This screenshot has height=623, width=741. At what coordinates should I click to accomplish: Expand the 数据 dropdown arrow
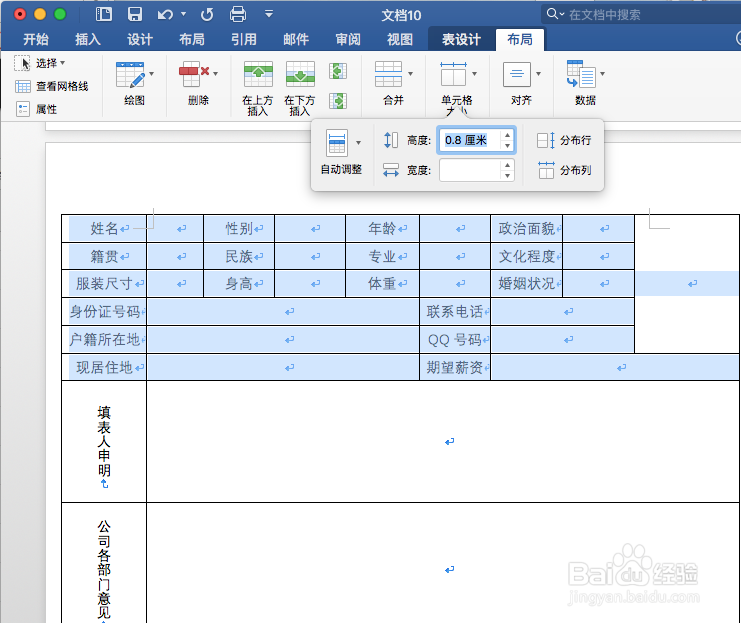coord(603,74)
